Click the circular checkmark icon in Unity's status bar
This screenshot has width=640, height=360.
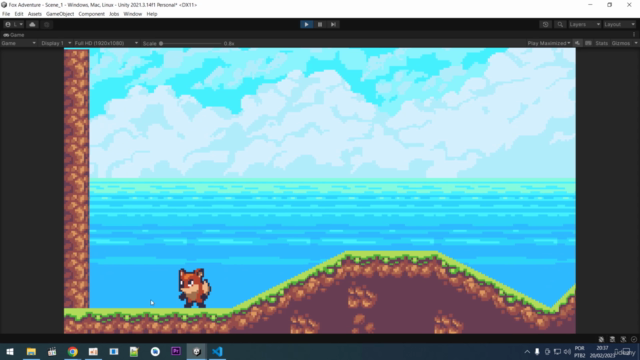(634, 339)
